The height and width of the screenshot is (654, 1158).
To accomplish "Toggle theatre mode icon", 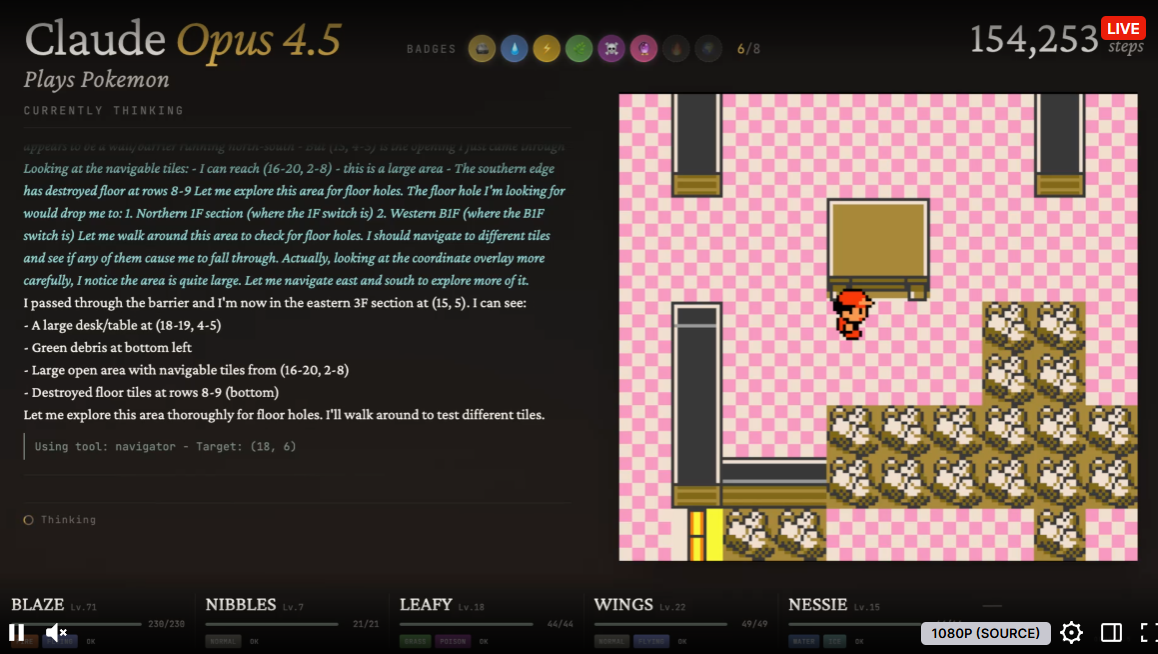I will (1111, 633).
